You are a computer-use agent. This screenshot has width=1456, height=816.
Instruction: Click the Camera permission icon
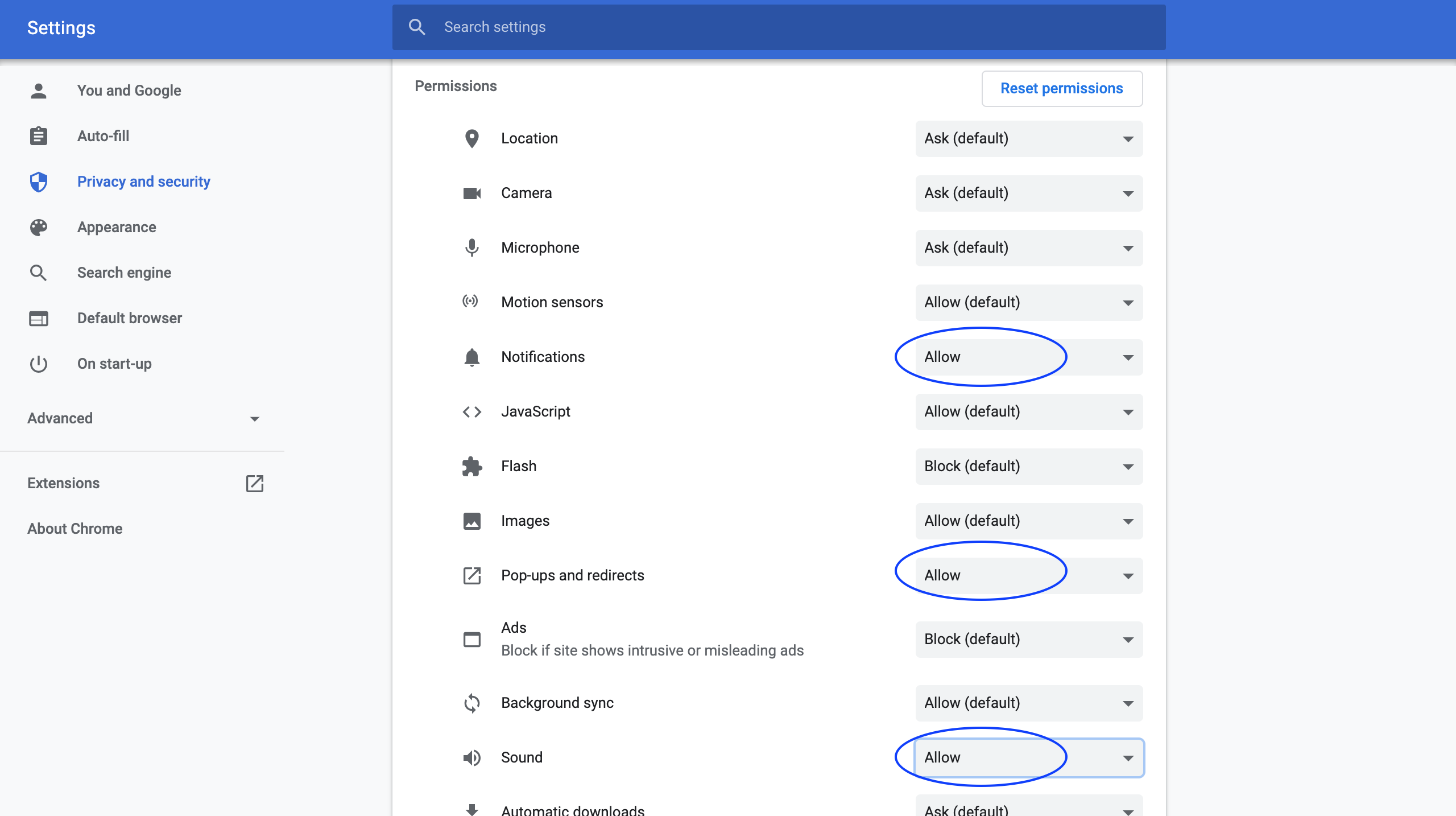pyautogui.click(x=471, y=193)
